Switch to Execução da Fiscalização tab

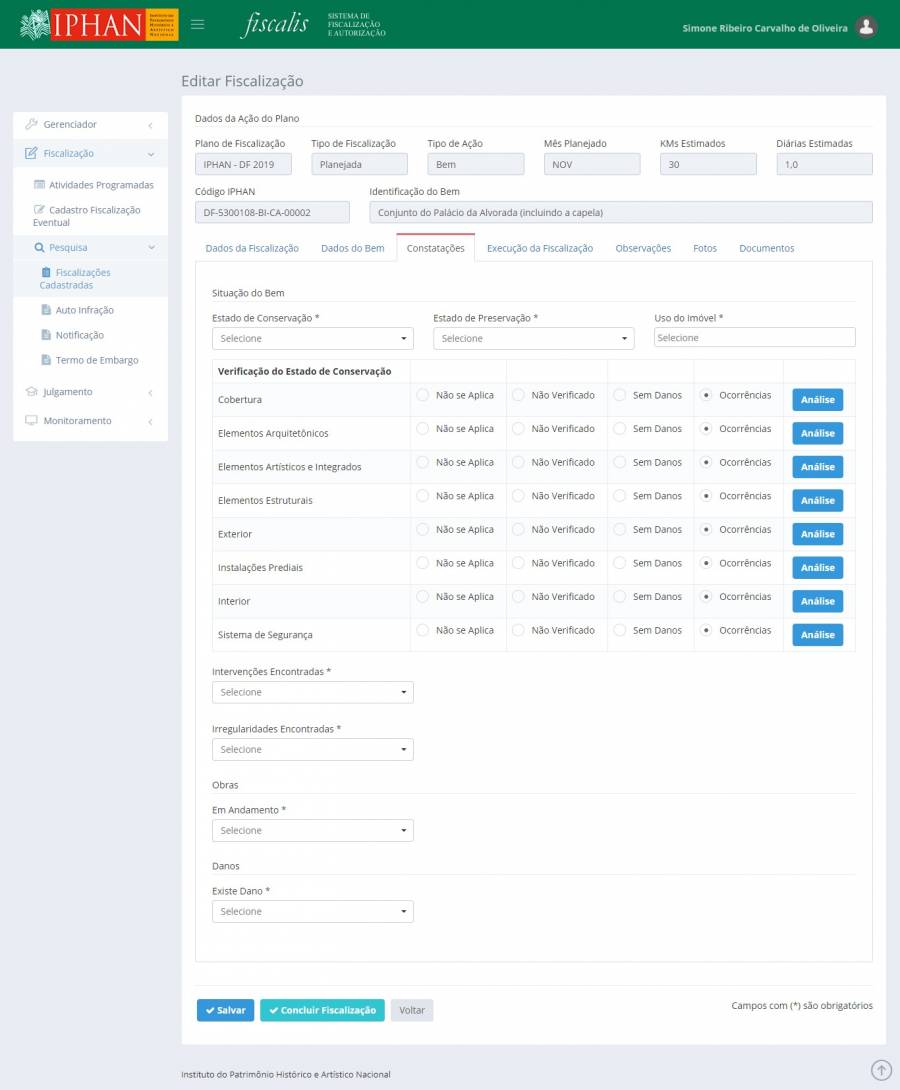[x=539, y=248]
